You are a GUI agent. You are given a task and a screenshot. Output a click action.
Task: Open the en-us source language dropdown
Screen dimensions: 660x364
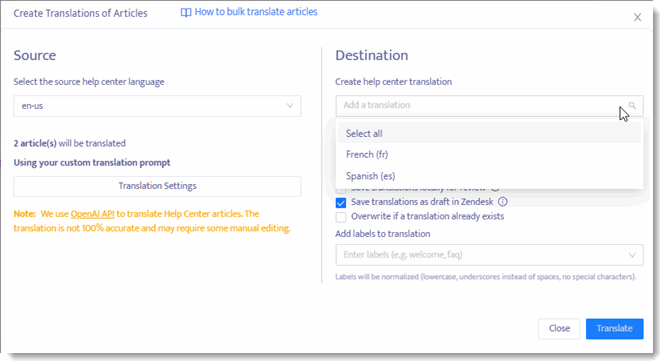click(157, 106)
